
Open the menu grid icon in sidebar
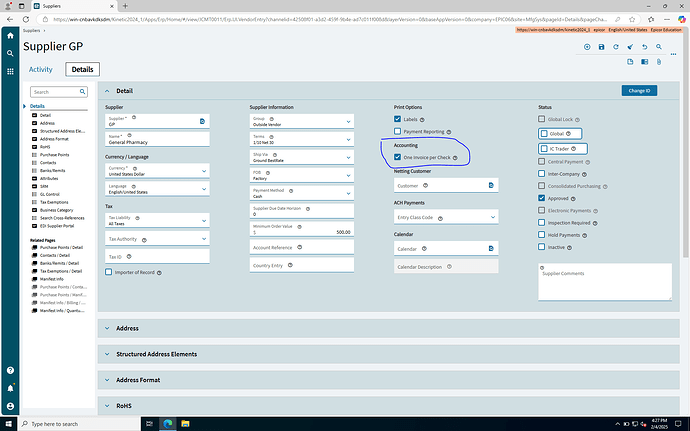(x=10, y=71)
